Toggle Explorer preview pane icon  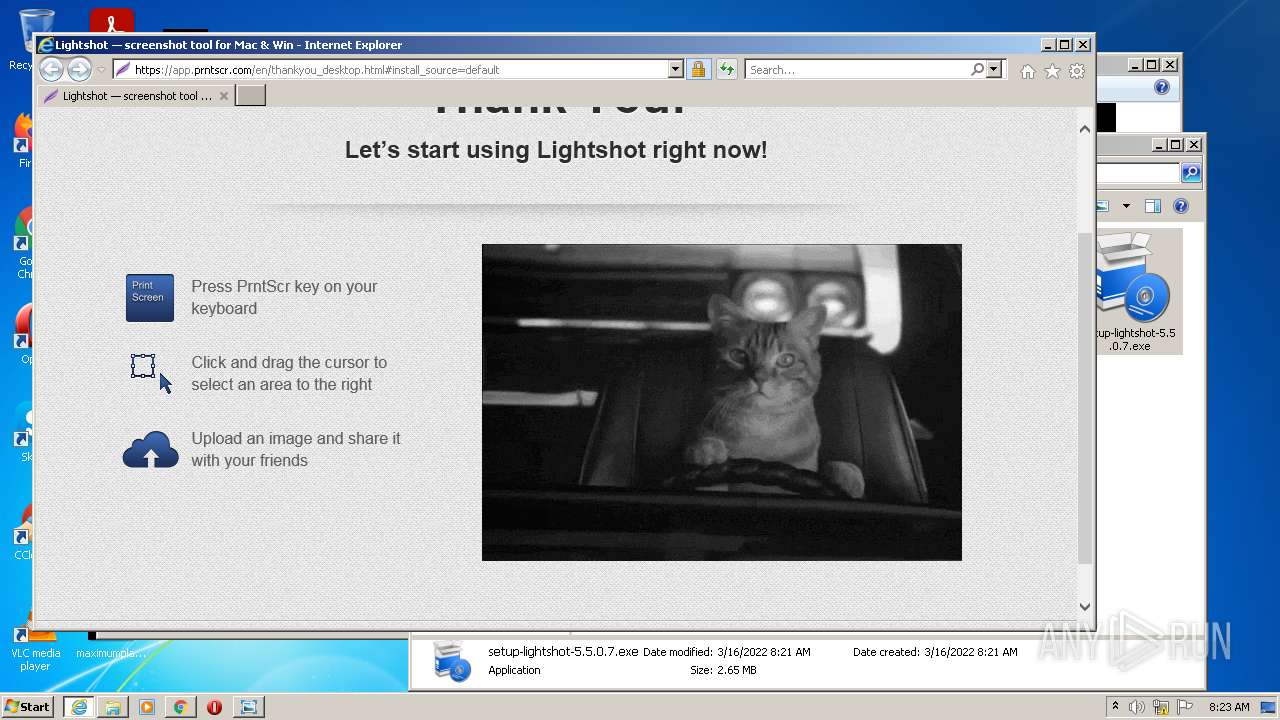[1153, 206]
